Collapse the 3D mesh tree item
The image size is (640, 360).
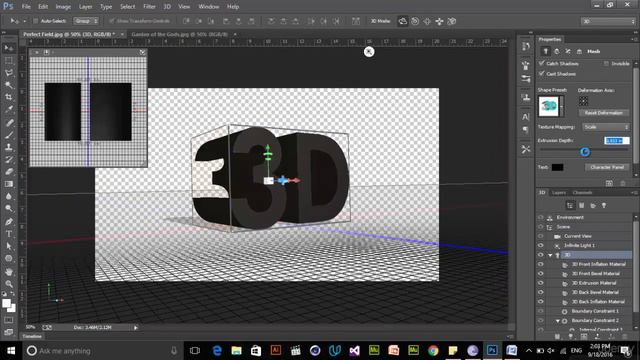[x=550, y=255]
